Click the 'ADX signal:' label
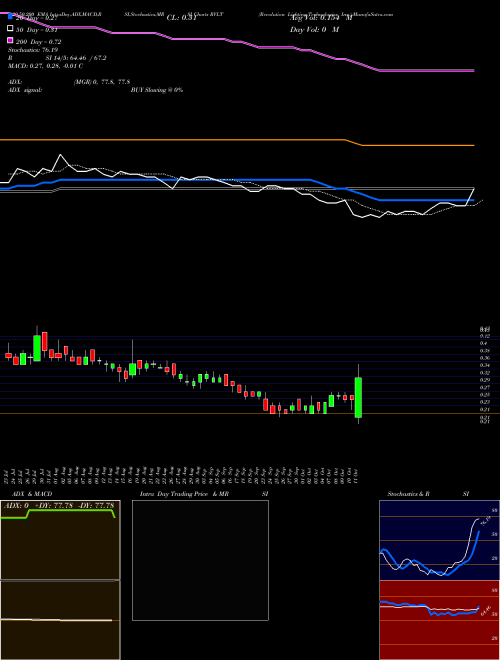This screenshot has width=500, height=660. [x=25, y=90]
